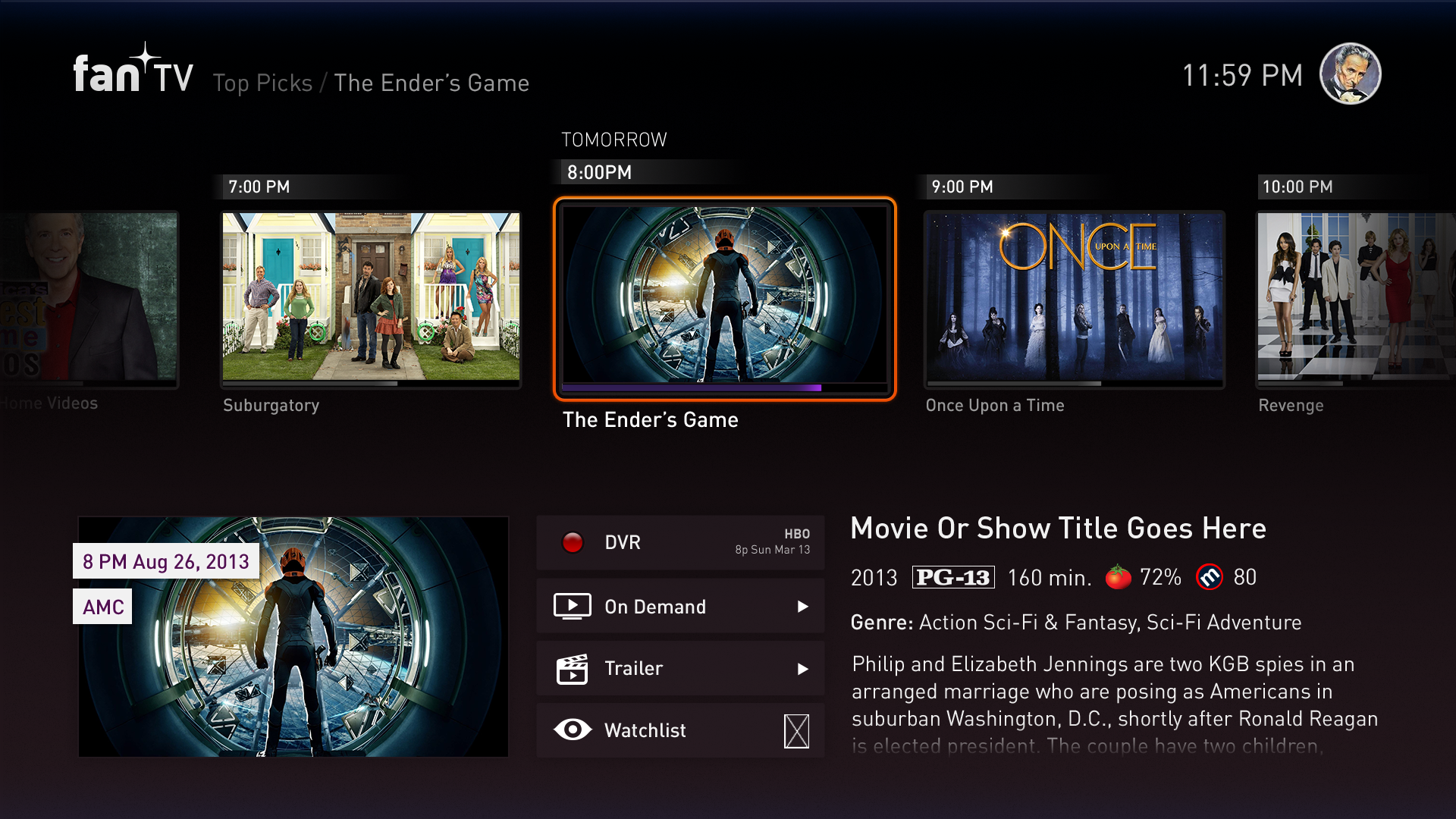Viewport: 1456px width, 819px height.
Task: Click the AMC channel tag
Action: point(102,607)
